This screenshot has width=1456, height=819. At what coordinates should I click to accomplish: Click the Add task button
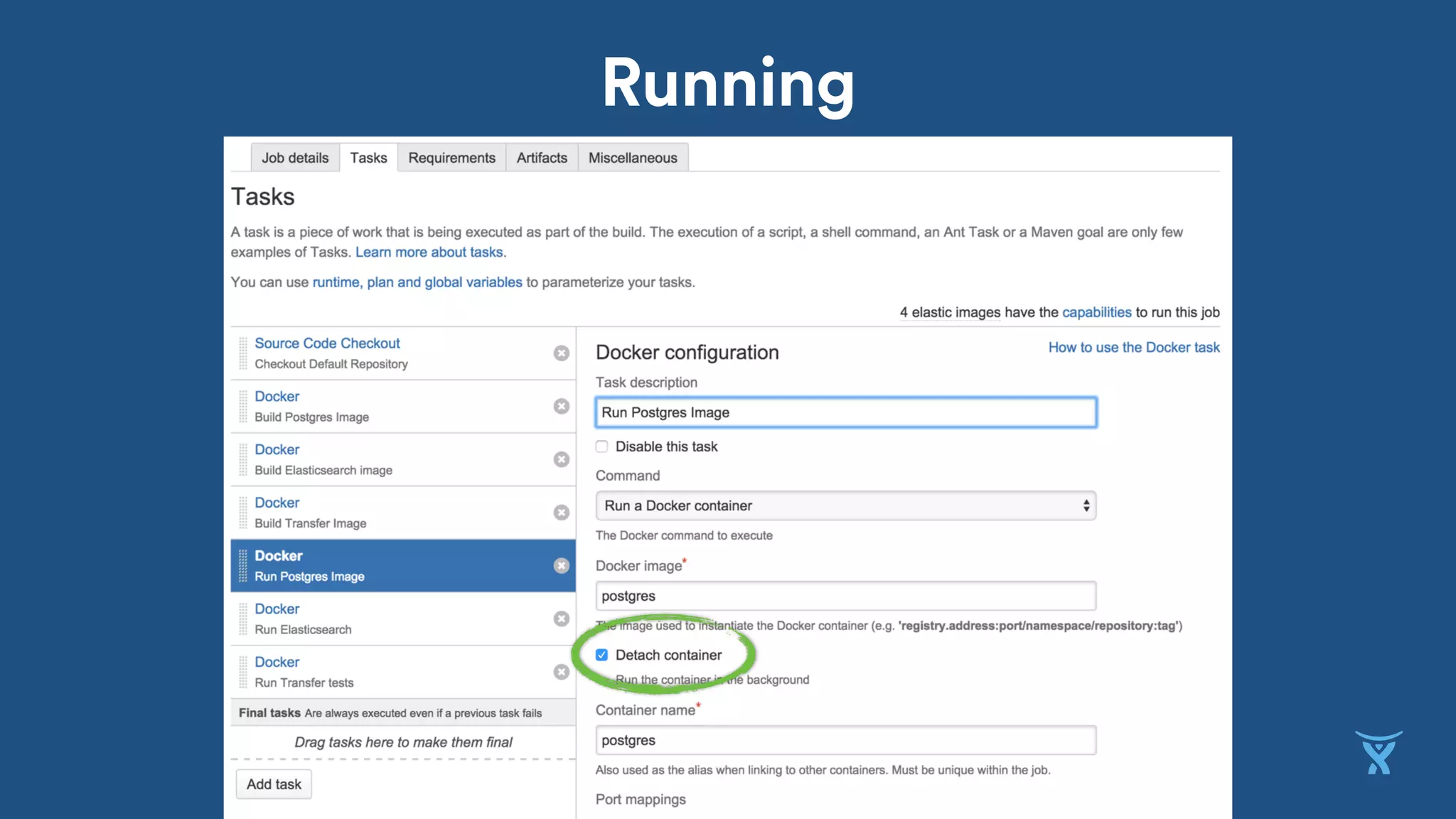pos(274,784)
